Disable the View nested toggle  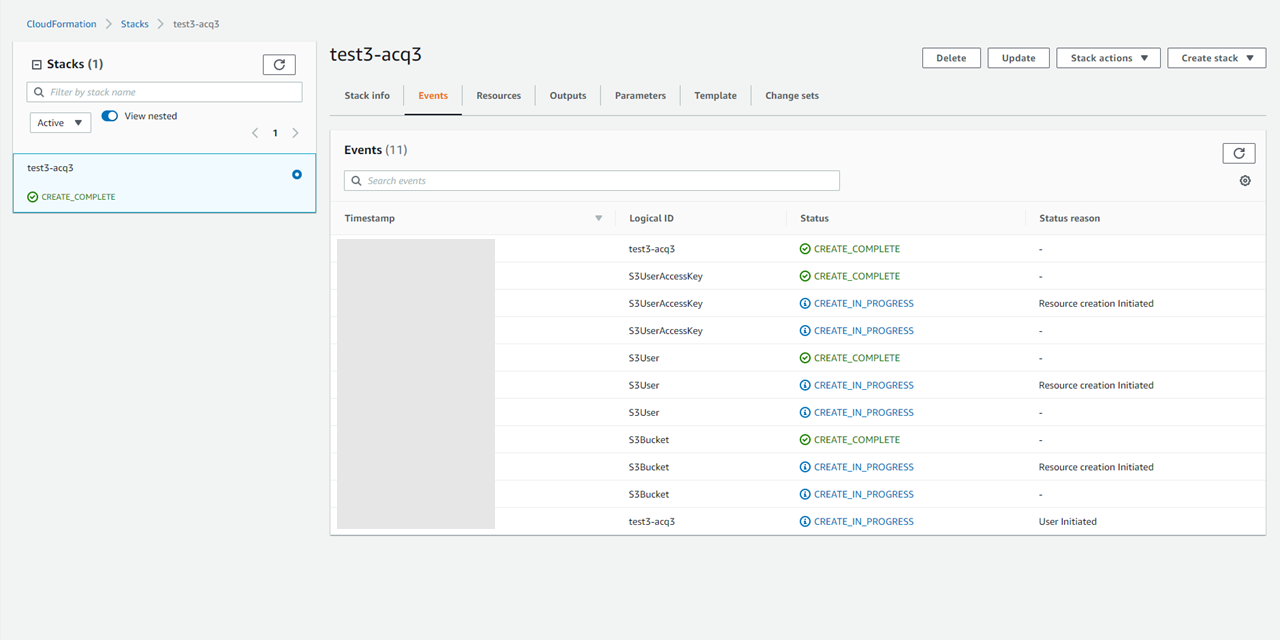coord(109,115)
